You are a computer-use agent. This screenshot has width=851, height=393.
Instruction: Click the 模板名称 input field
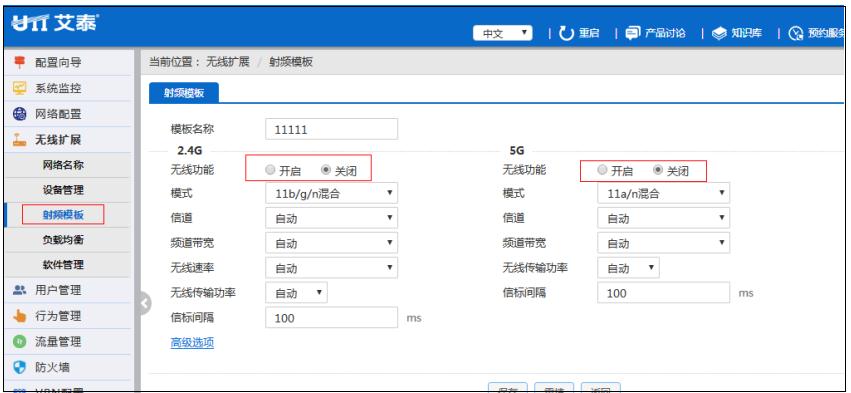pyautogui.click(x=331, y=130)
